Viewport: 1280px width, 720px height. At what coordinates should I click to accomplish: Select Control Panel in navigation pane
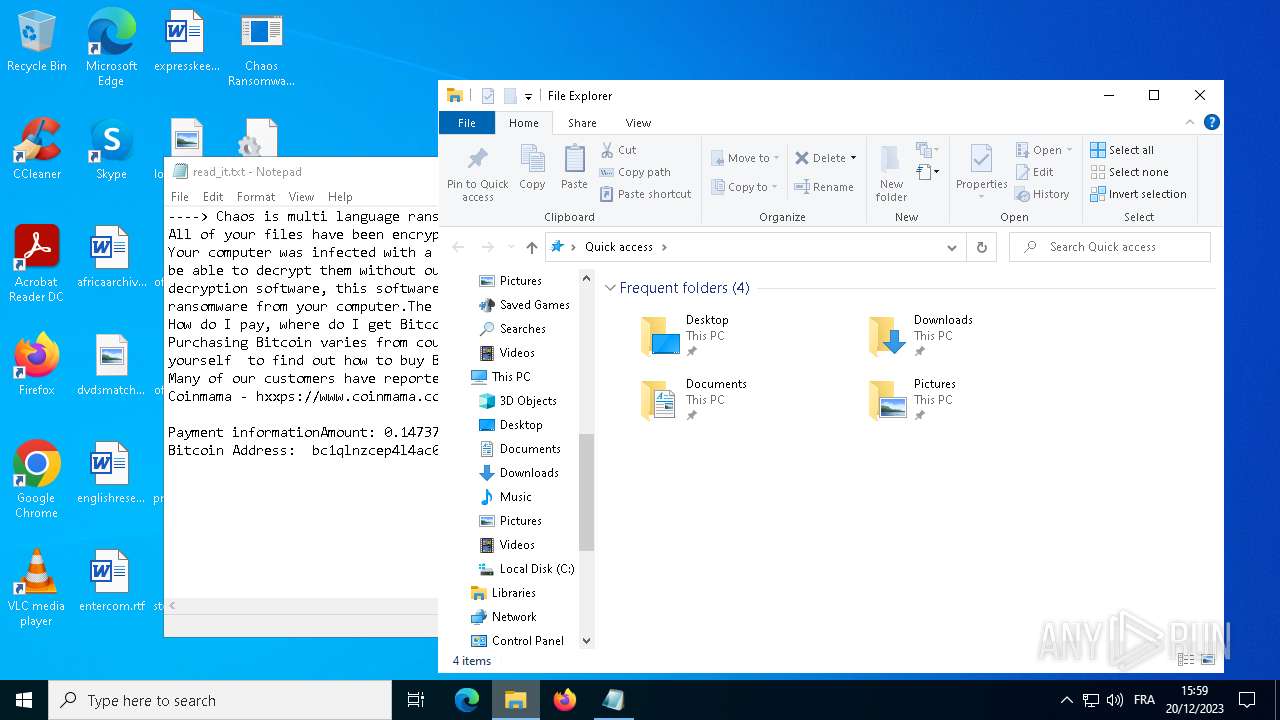[x=517, y=641]
